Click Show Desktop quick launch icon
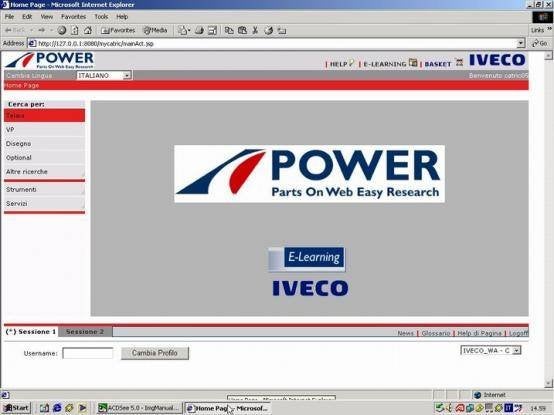This screenshot has height=415, width=554. 44,408
